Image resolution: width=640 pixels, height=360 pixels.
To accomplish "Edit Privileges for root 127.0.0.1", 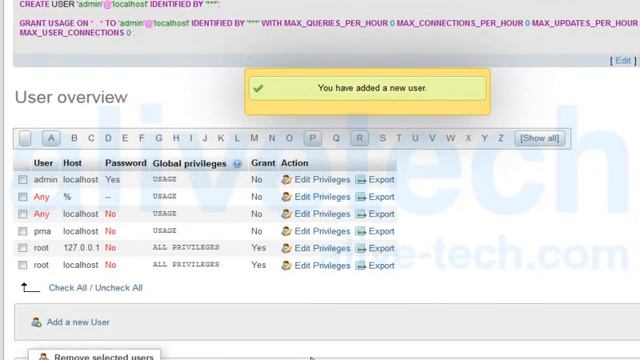I will tap(322, 248).
